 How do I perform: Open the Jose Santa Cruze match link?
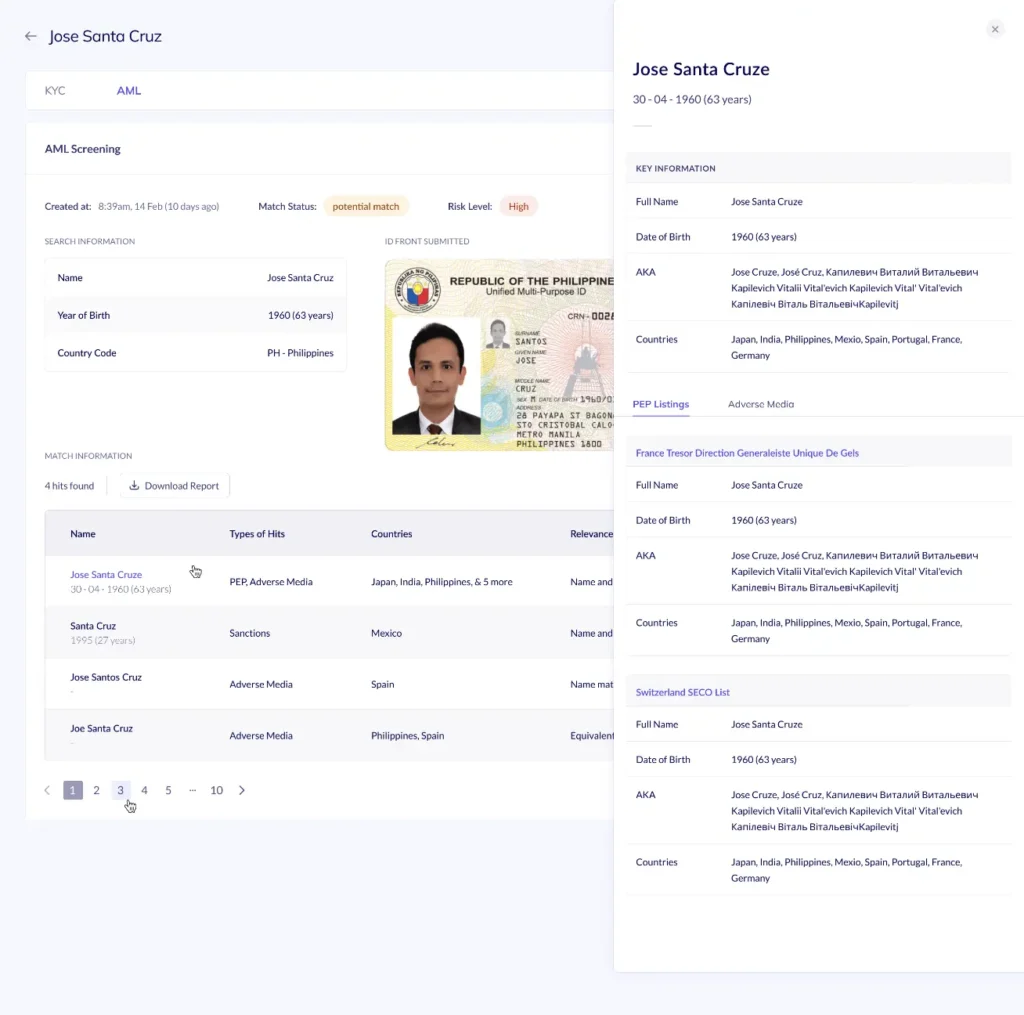tap(106, 575)
